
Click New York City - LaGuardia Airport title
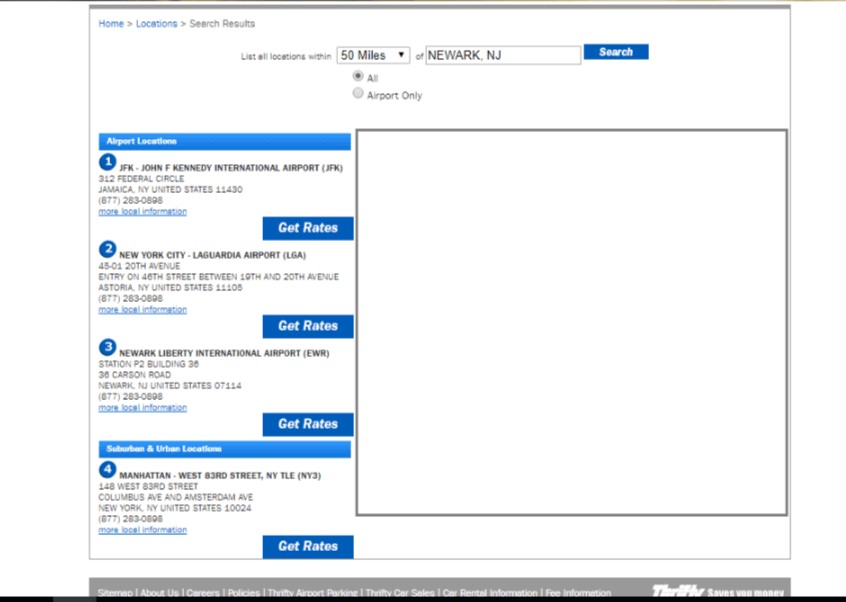(x=213, y=255)
